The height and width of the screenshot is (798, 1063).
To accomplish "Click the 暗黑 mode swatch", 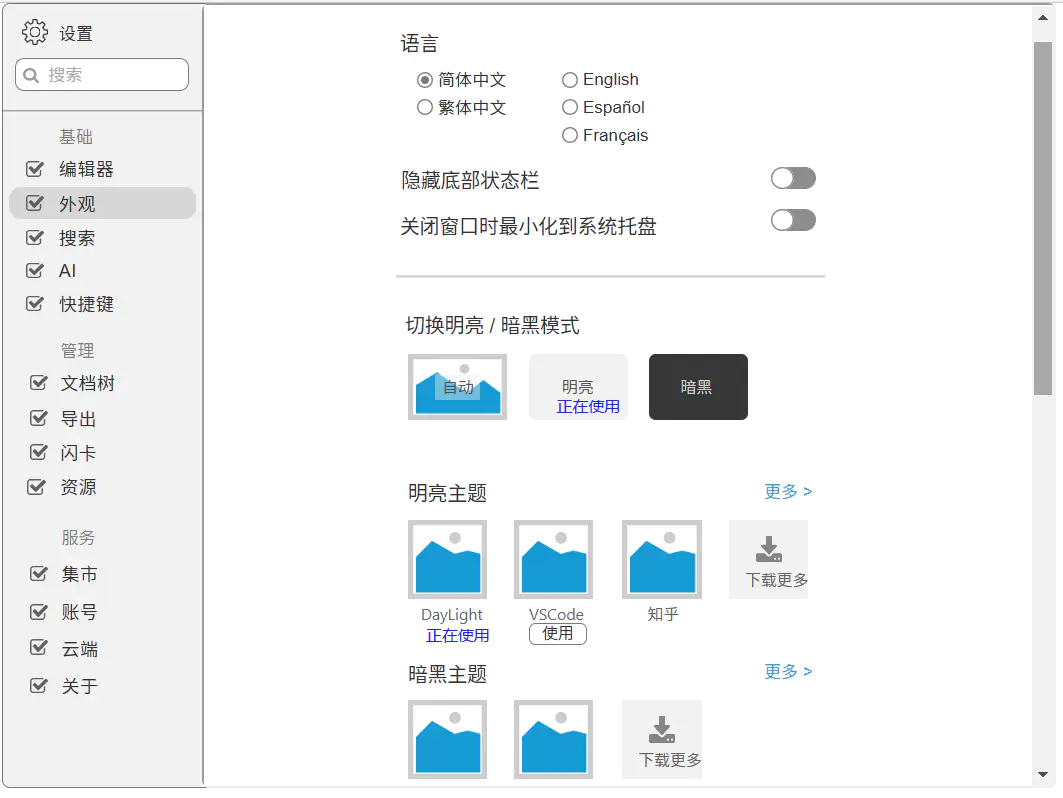I will pyautogui.click(x=698, y=387).
